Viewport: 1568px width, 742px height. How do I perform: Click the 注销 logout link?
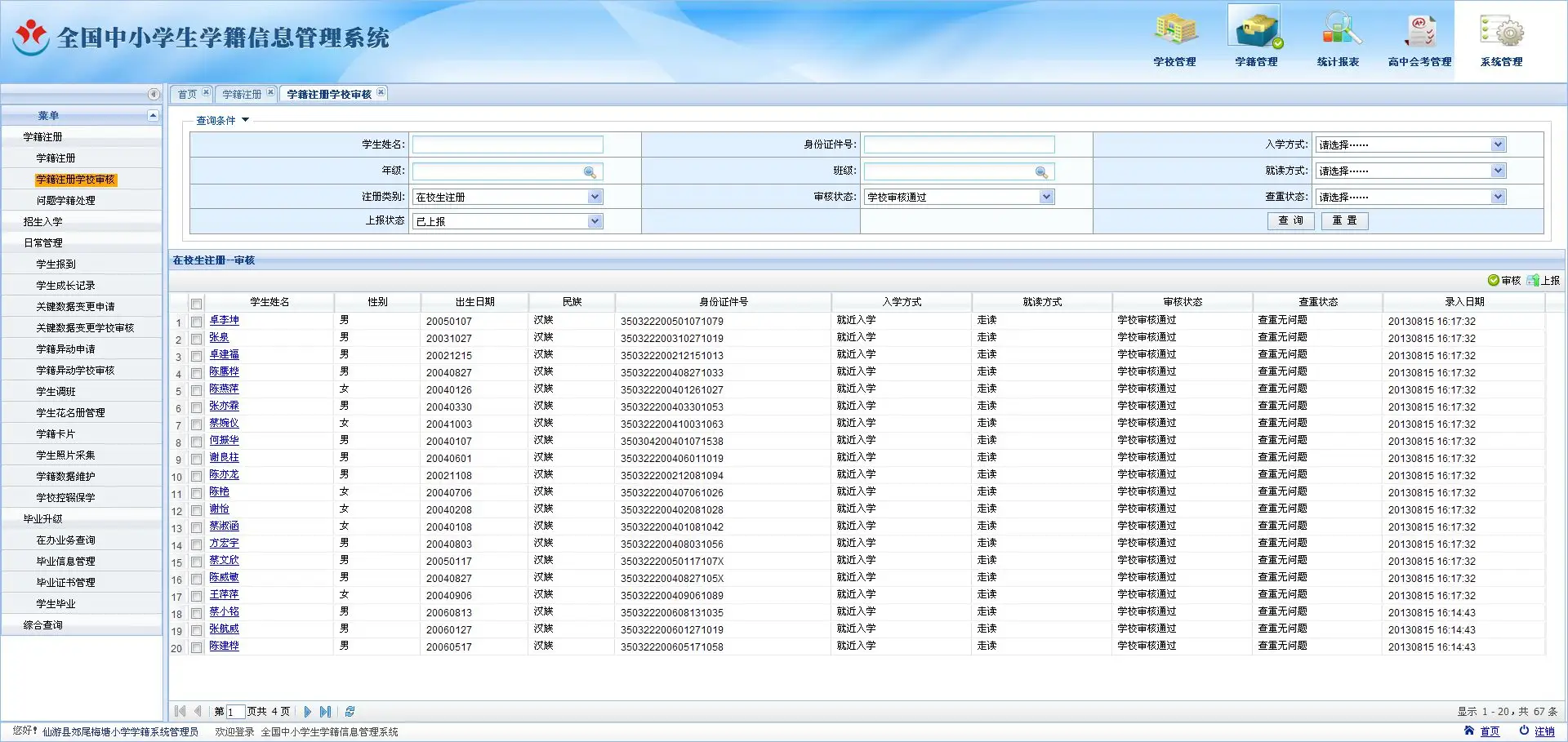(1544, 732)
